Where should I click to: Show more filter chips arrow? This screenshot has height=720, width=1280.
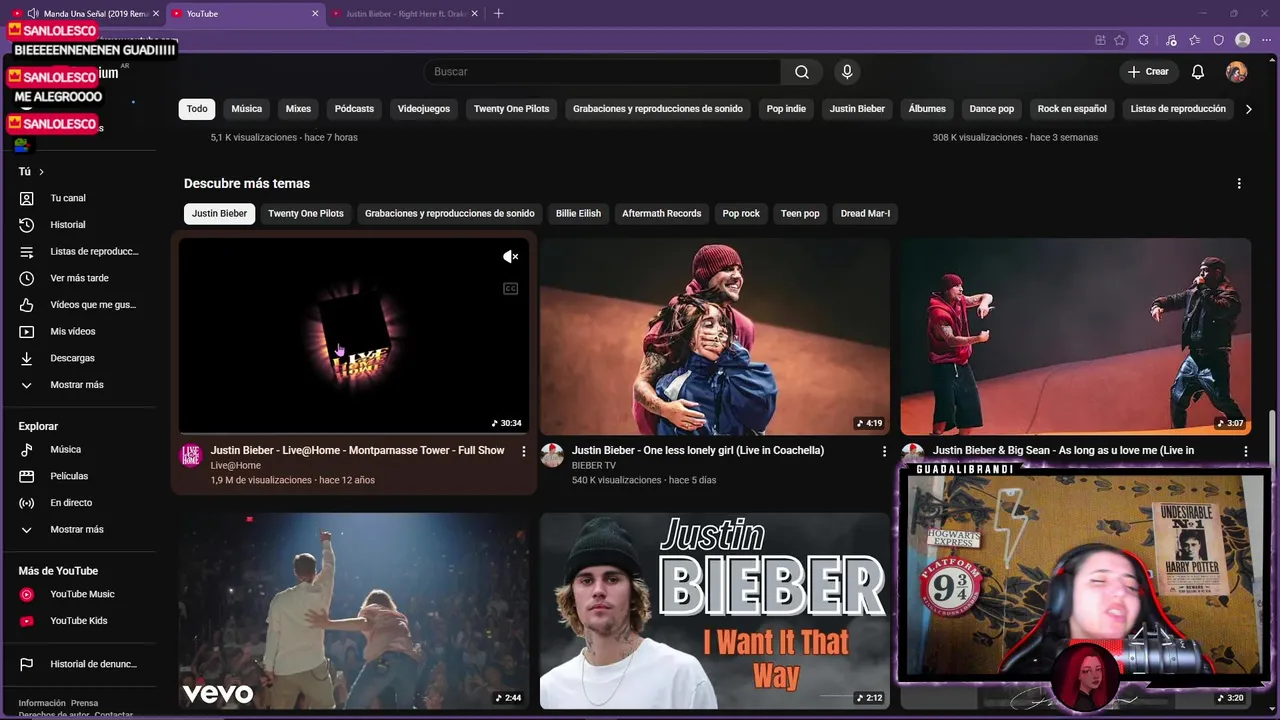(x=1248, y=109)
